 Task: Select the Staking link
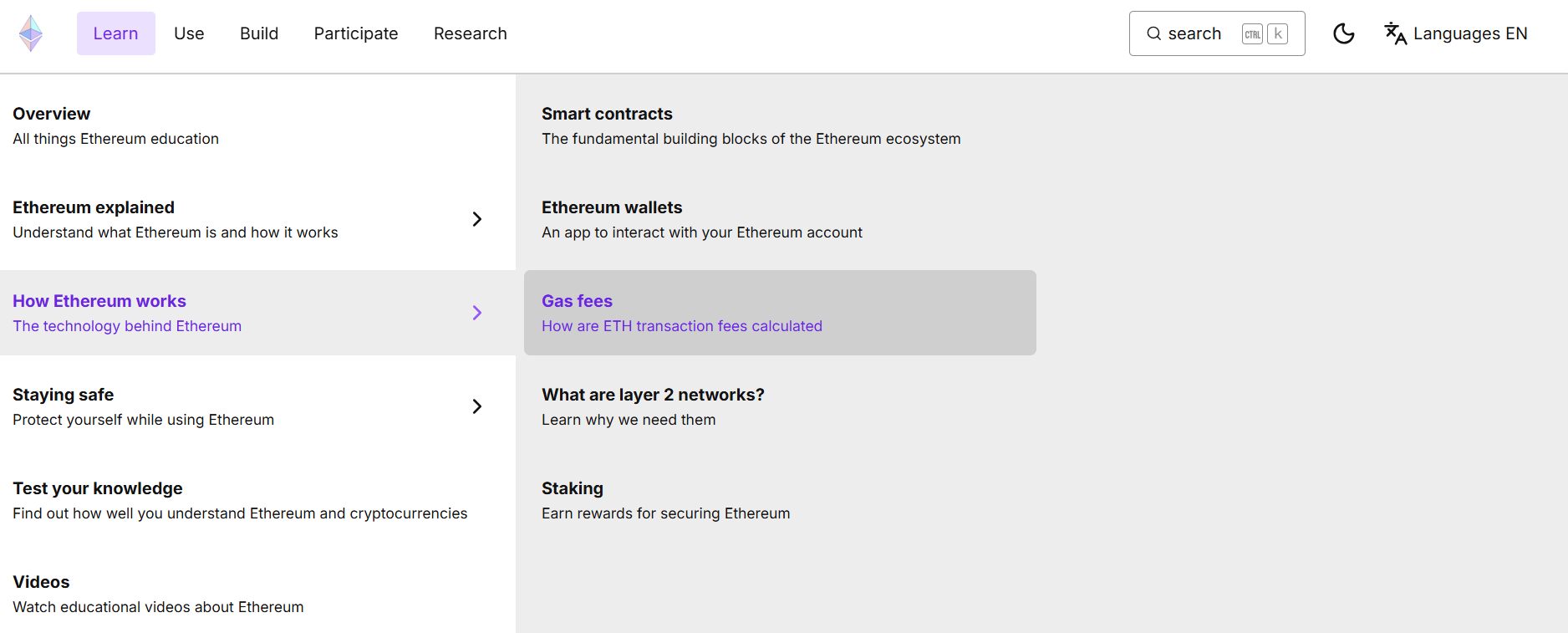tap(780, 500)
